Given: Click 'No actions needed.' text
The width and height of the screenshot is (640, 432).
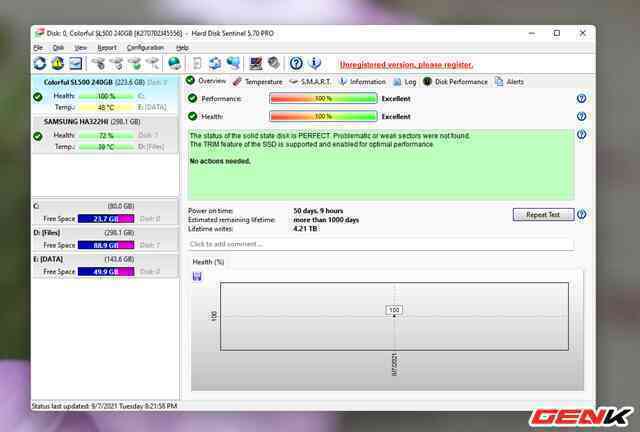Looking at the screenshot, I should pos(220,161).
